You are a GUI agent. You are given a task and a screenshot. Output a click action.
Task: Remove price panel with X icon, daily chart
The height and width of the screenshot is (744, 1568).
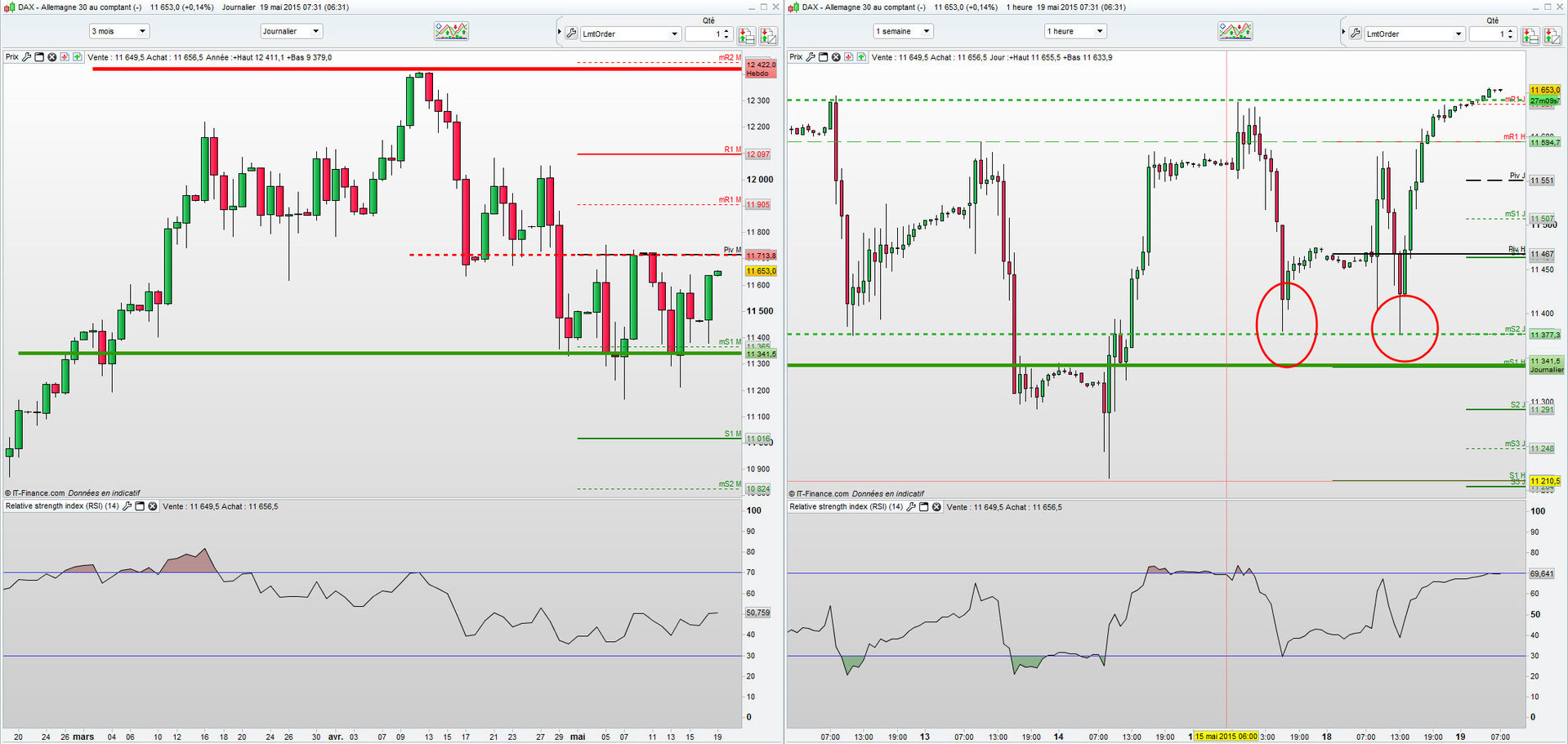click(52, 57)
